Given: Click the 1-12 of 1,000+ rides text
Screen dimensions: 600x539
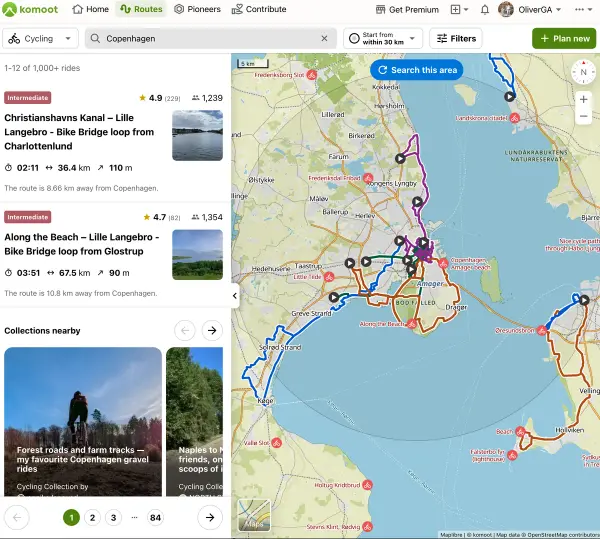Looking at the screenshot, I should pos(42,68).
